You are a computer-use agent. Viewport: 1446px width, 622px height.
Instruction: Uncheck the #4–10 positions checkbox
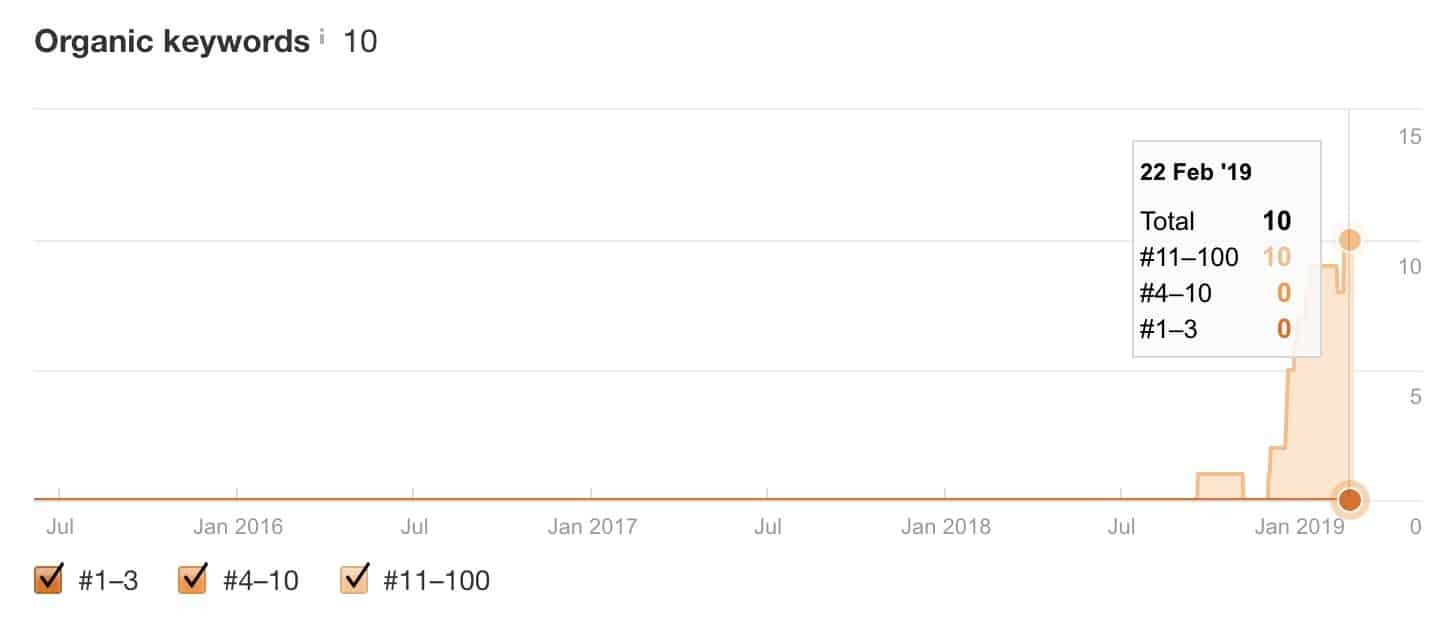(x=192, y=579)
